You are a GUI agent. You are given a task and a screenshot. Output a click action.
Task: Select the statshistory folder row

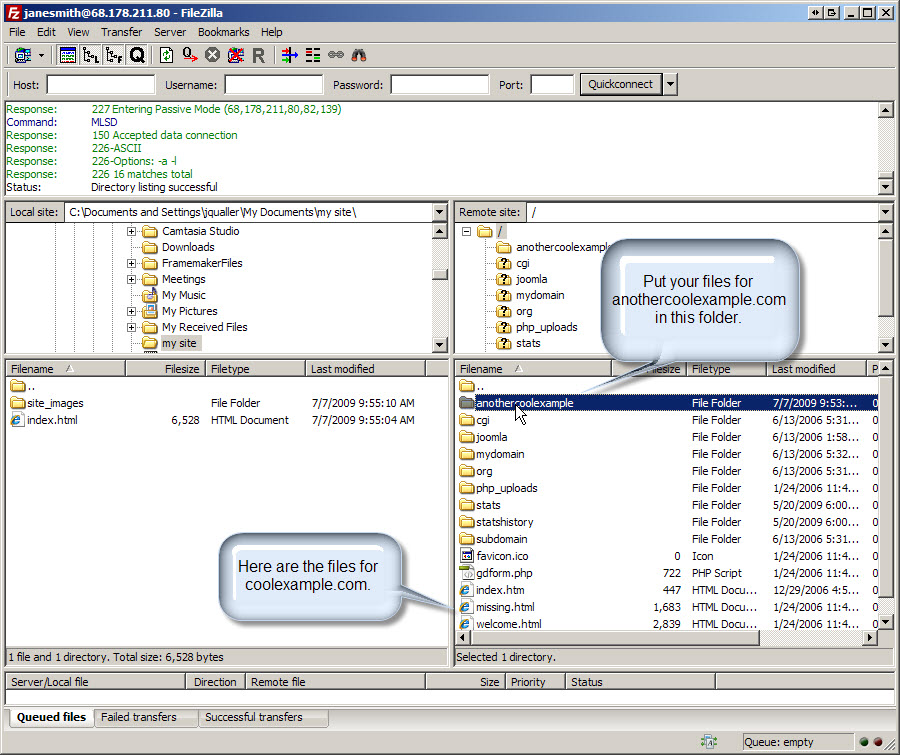668,522
